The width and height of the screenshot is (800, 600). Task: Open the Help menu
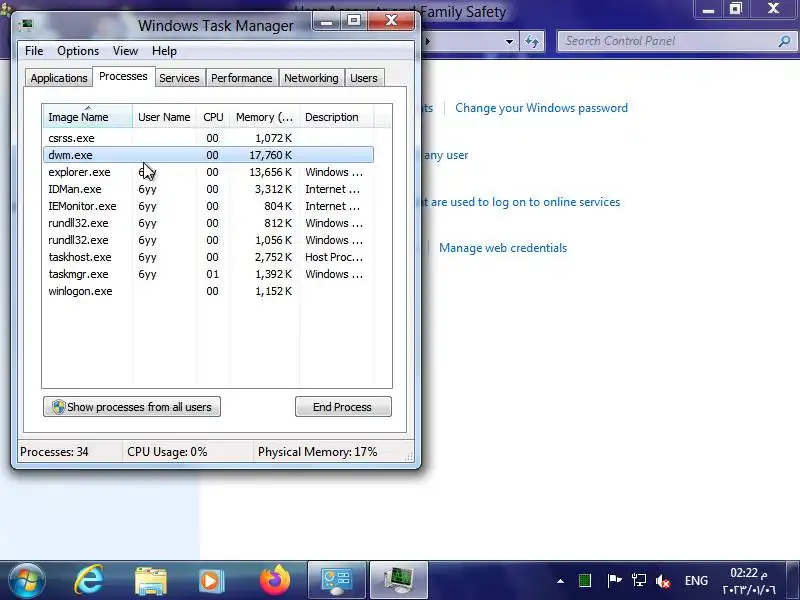[164, 51]
